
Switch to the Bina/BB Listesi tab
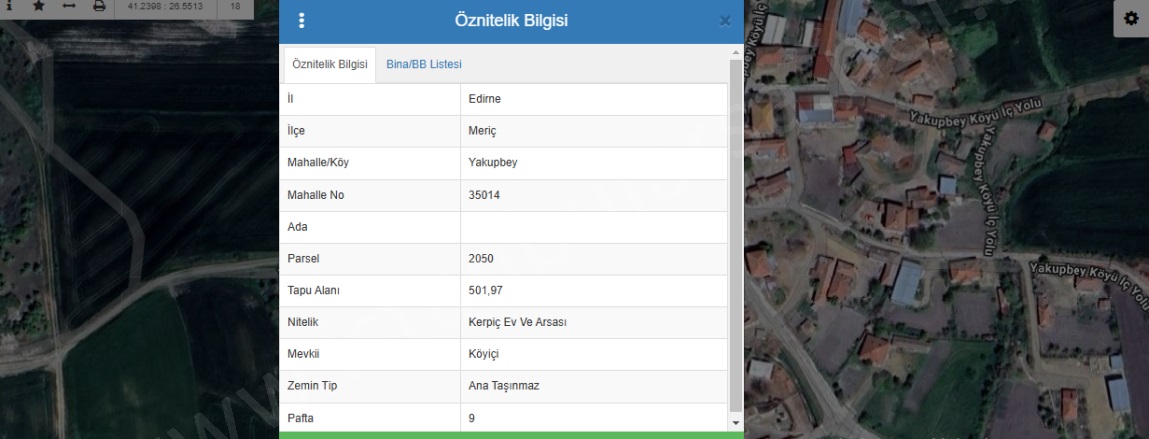click(424, 64)
